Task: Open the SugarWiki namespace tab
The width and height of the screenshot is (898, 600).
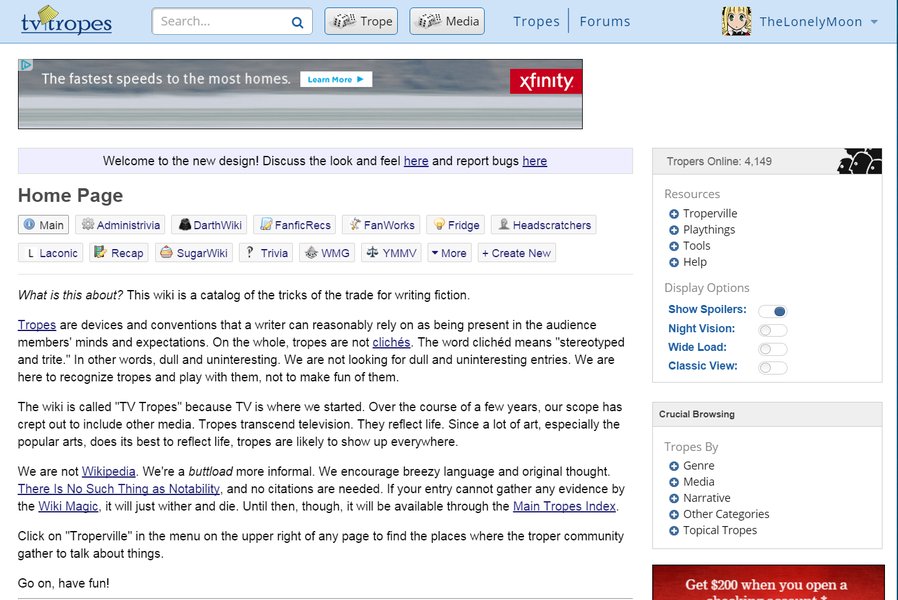Action: pos(194,253)
